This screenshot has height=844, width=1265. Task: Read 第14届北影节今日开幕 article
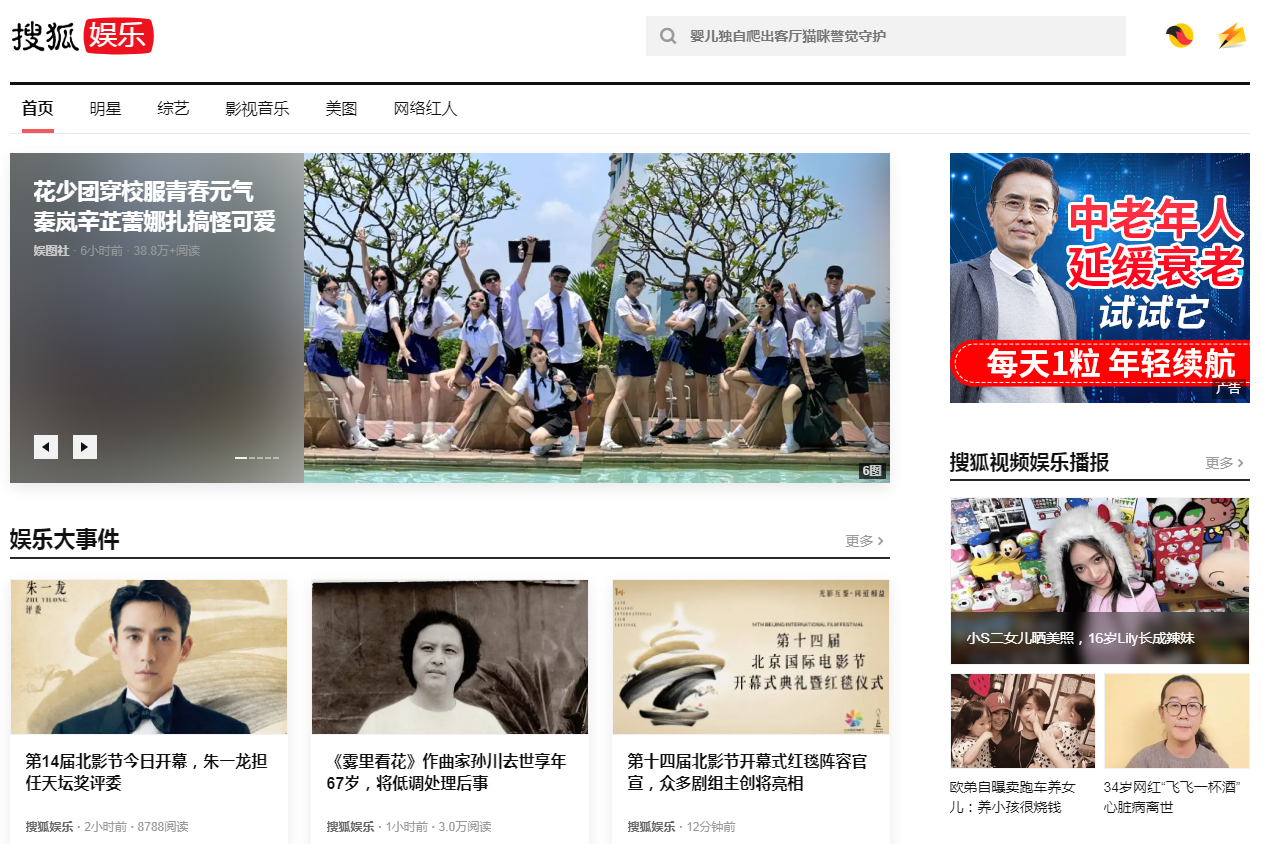[x=147, y=772]
